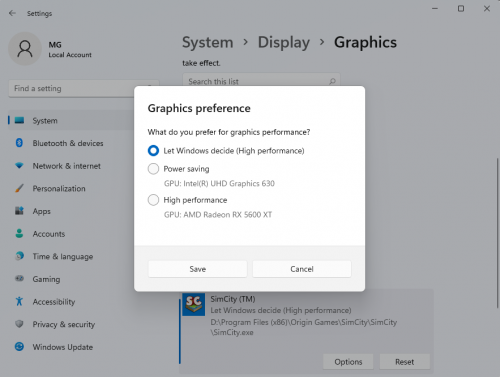Open Options for SimCity (TM)
The image size is (500, 377).
pos(348,362)
